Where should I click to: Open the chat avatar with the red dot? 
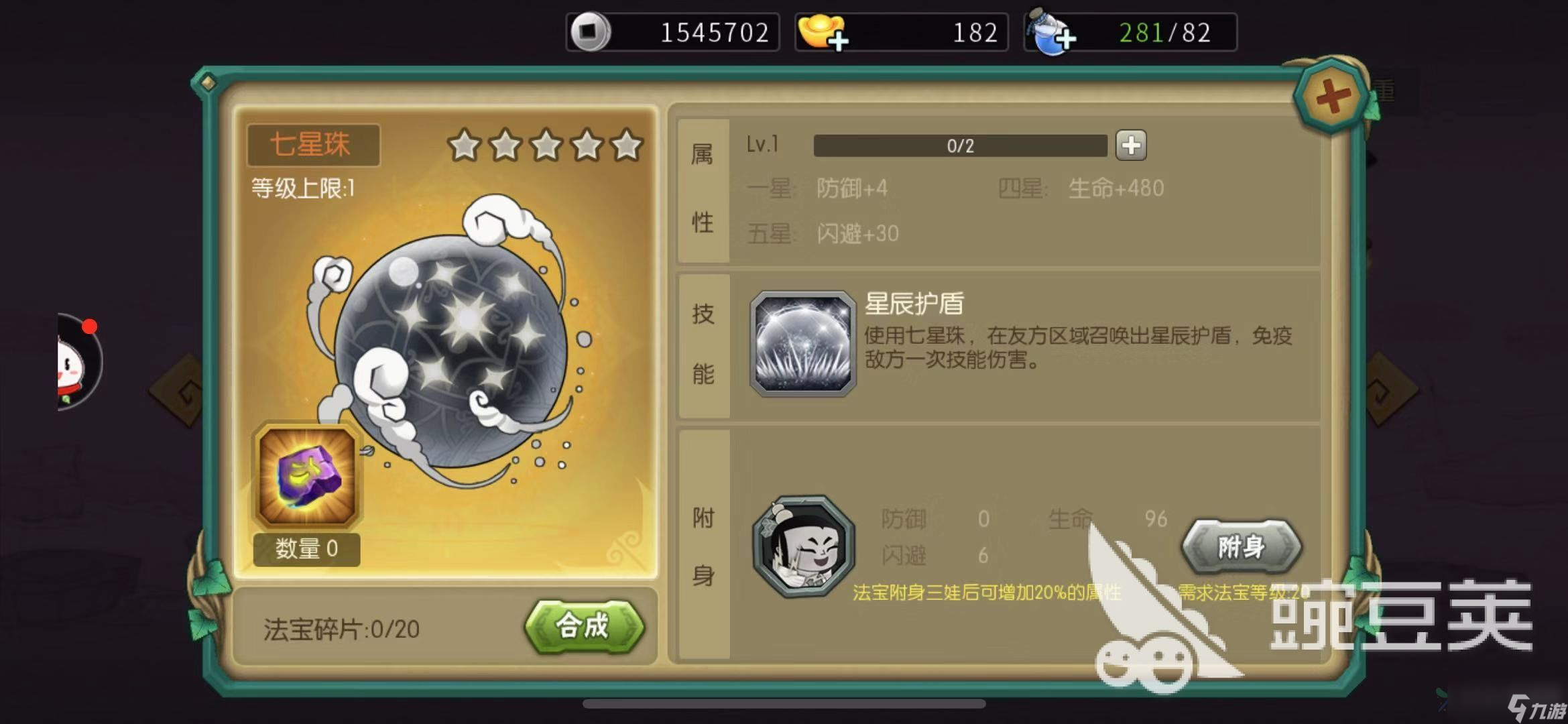coord(80,362)
